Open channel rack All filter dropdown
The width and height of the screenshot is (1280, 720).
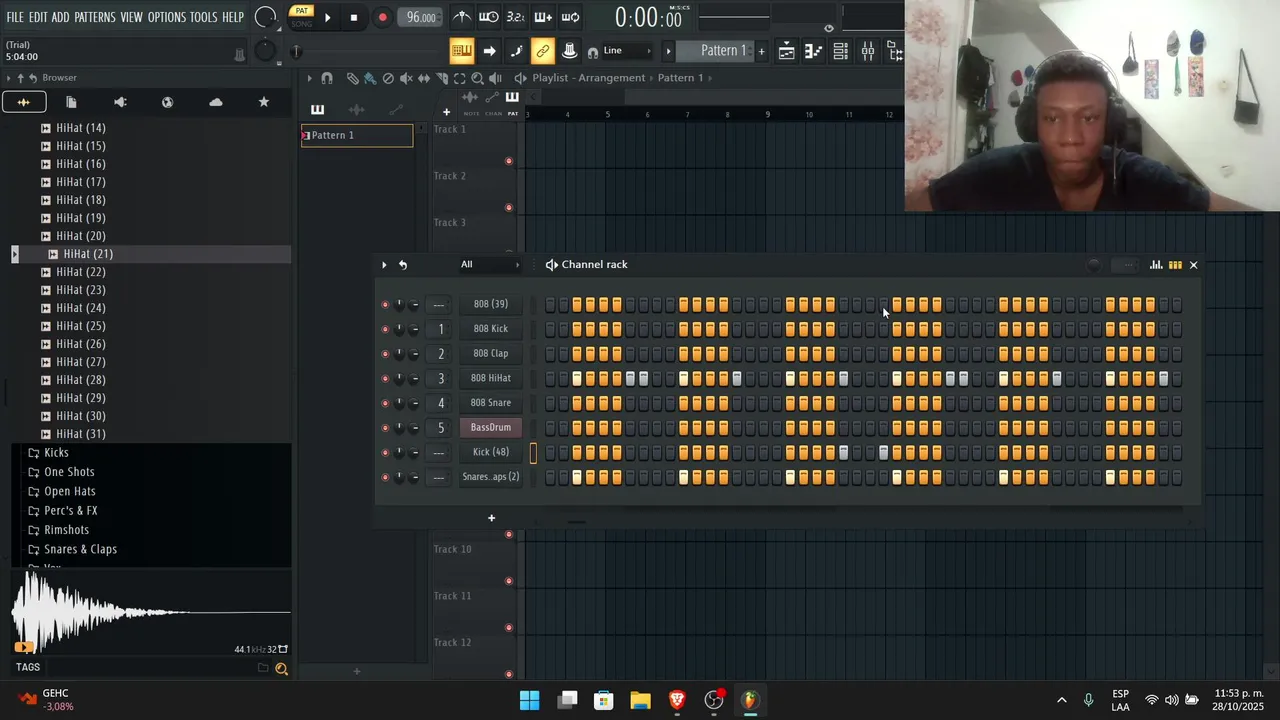pyautogui.click(x=489, y=265)
